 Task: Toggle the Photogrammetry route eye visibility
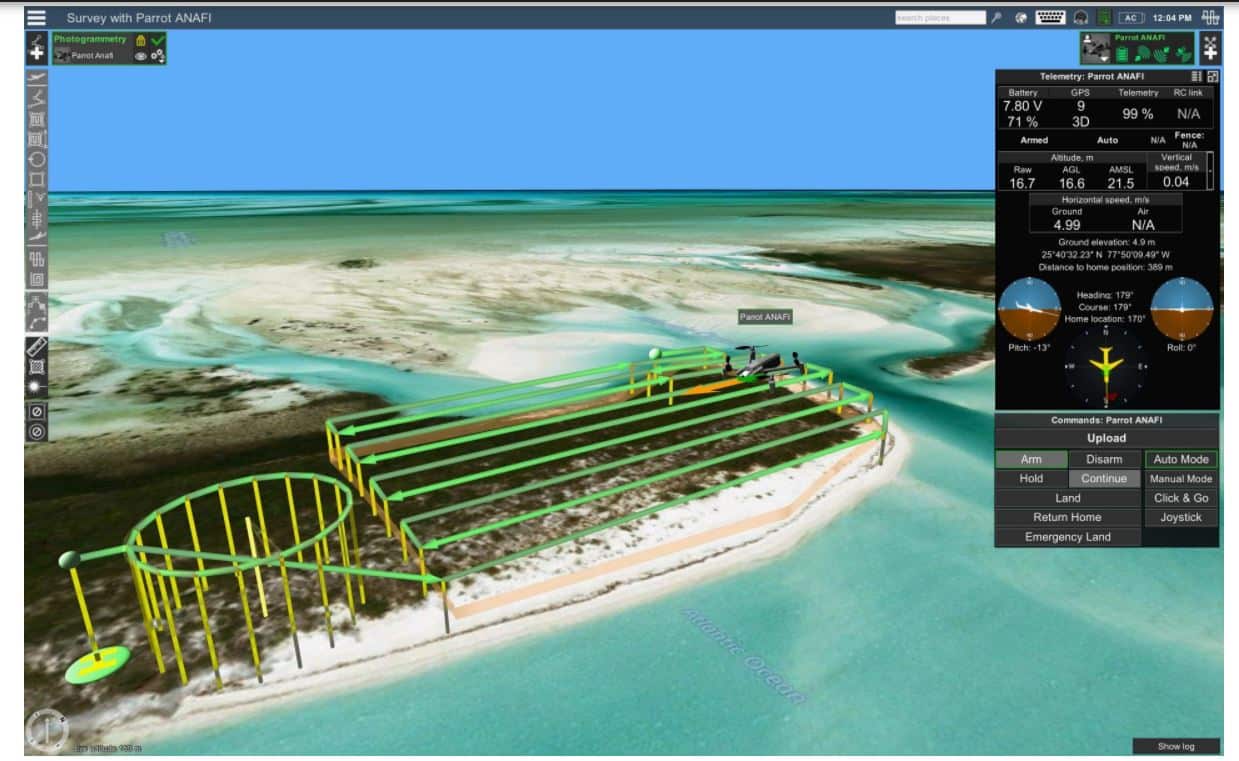pyautogui.click(x=141, y=56)
